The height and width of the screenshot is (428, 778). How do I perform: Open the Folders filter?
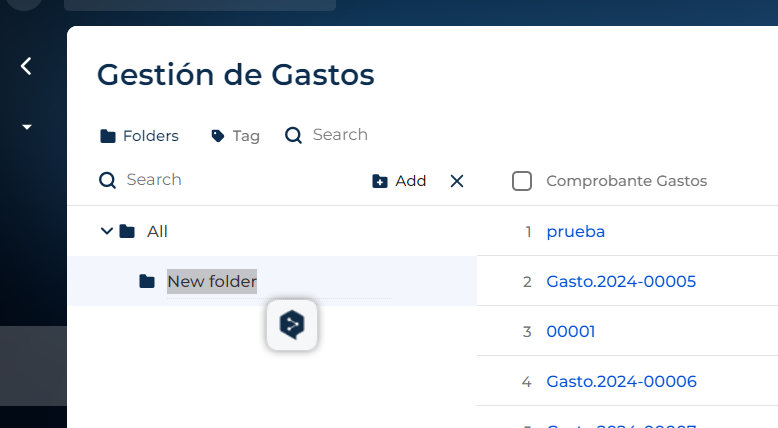139,136
